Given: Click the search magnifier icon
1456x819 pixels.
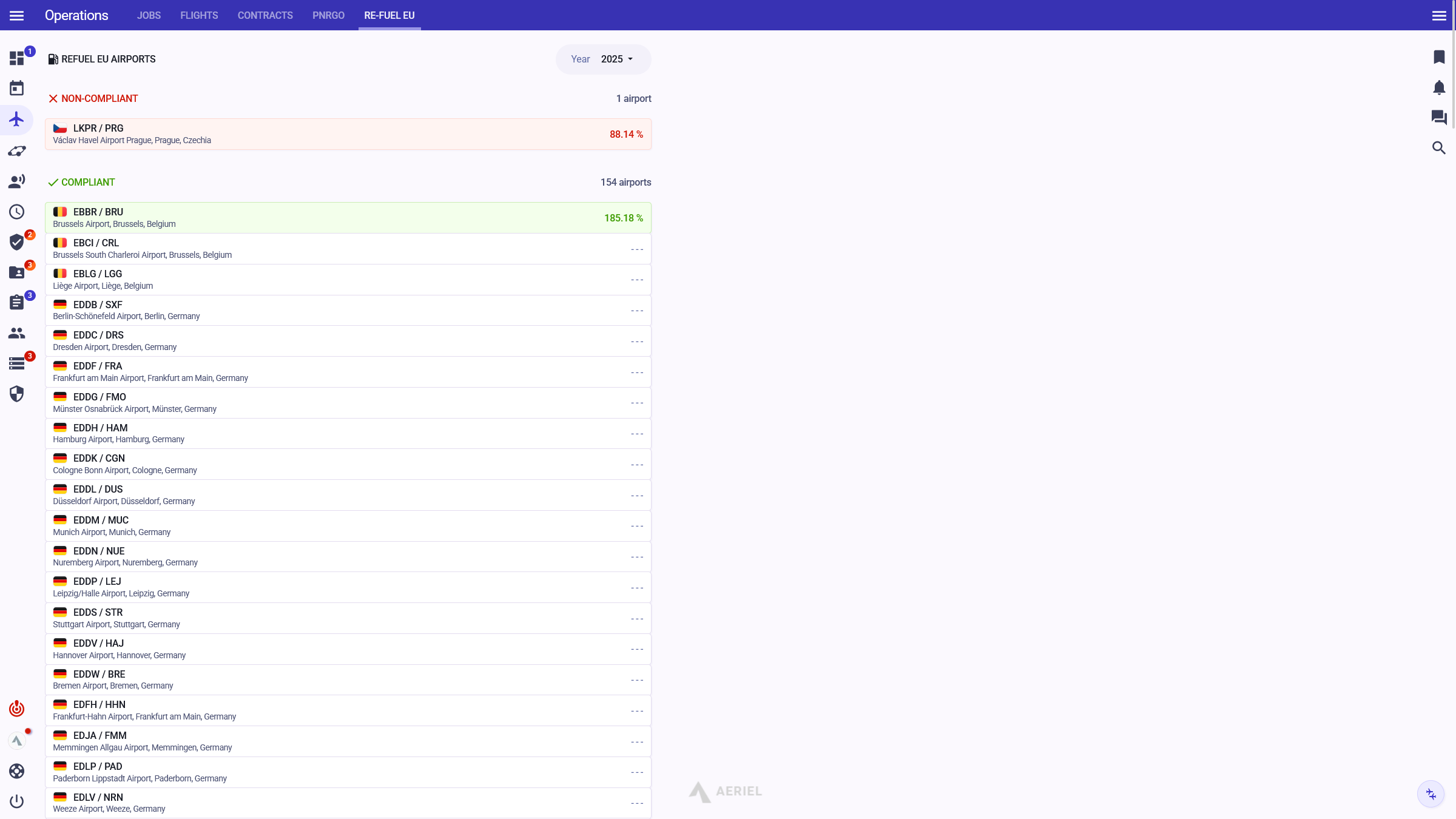Looking at the screenshot, I should pos(1438,148).
